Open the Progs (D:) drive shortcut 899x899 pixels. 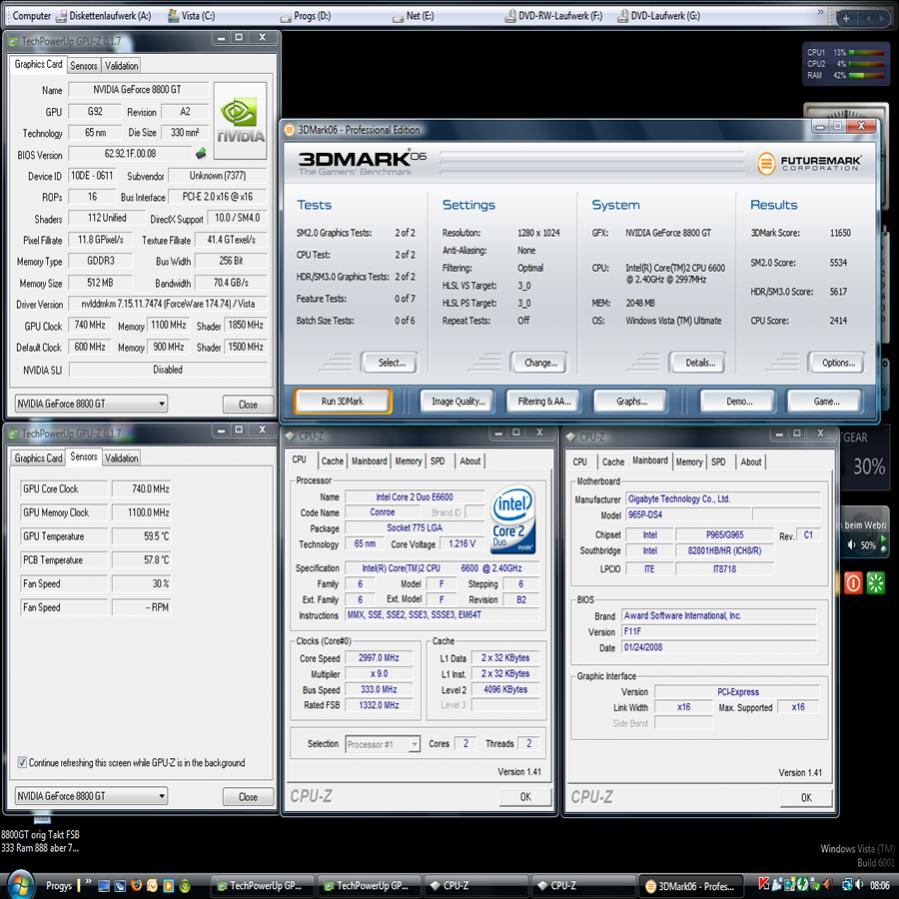(305, 16)
